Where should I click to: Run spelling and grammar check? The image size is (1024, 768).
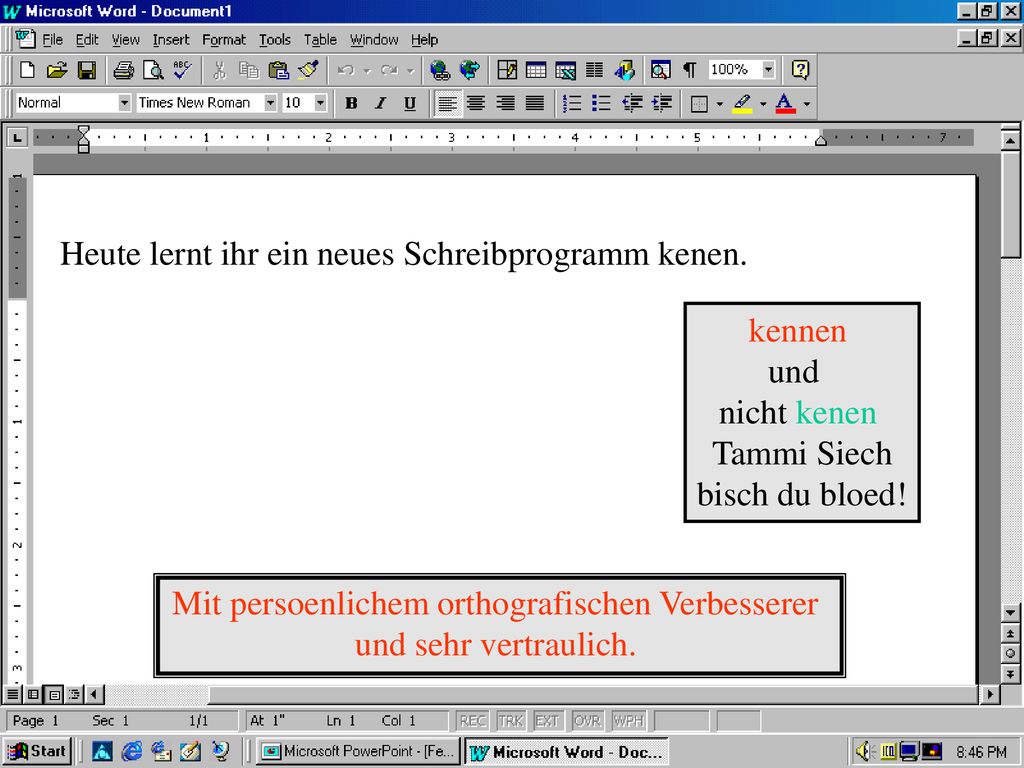(x=183, y=69)
